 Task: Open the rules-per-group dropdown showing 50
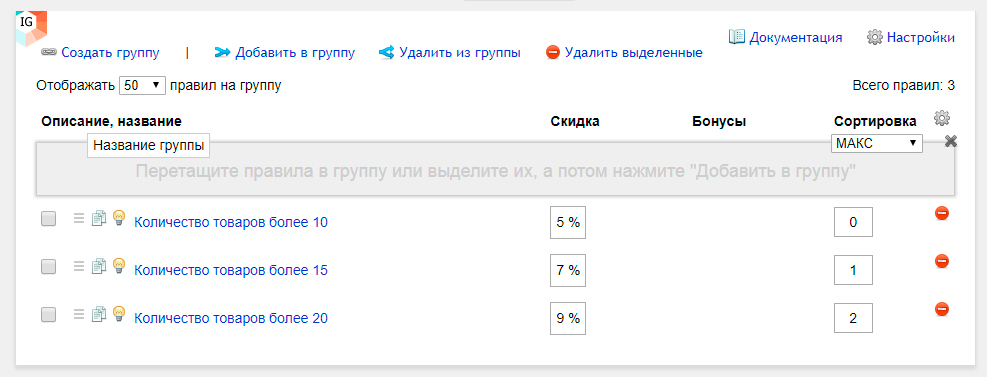point(142,86)
